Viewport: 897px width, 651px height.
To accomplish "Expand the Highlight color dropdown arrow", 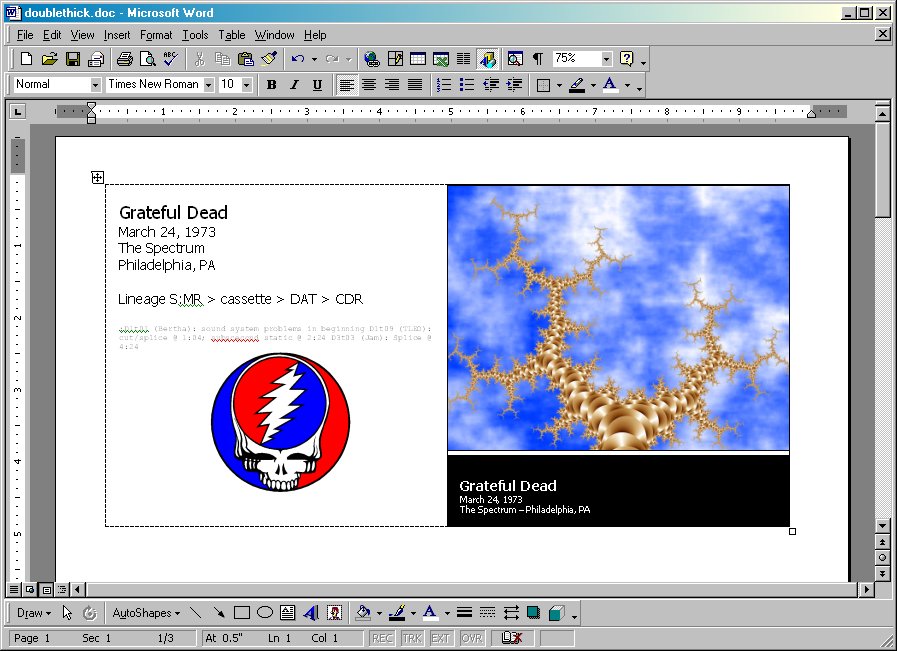I will (x=593, y=85).
